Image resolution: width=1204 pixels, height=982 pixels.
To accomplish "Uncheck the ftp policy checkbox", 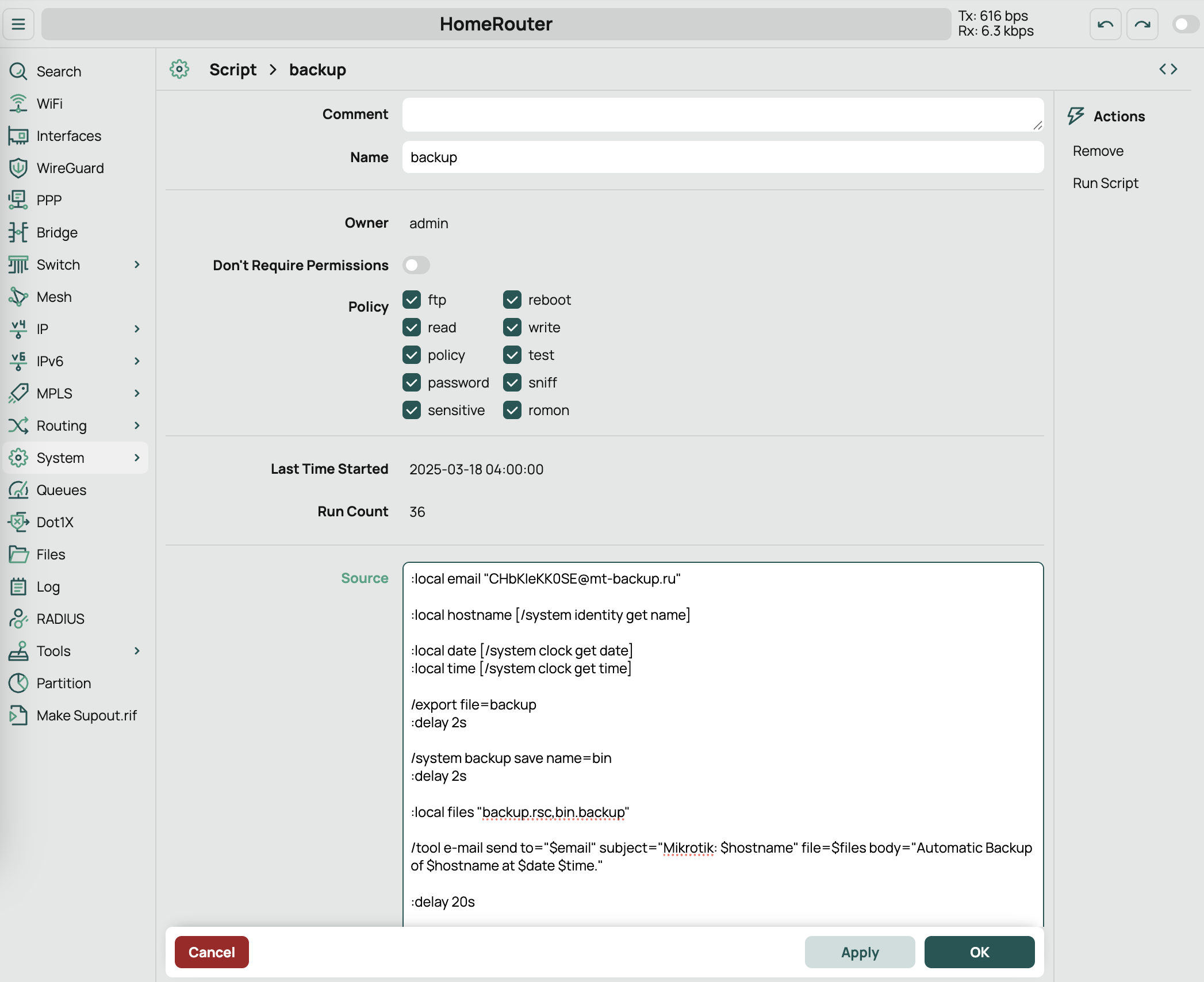I will point(412,300).
